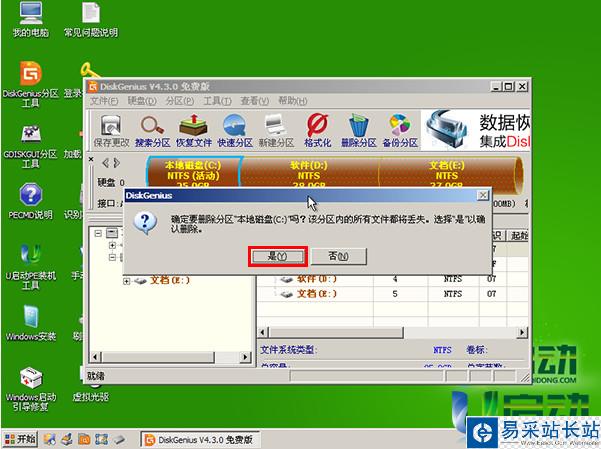Screen dimensions: 601x449
Task: Click the folder quick launch icon
Action: [x=84, y=439]
